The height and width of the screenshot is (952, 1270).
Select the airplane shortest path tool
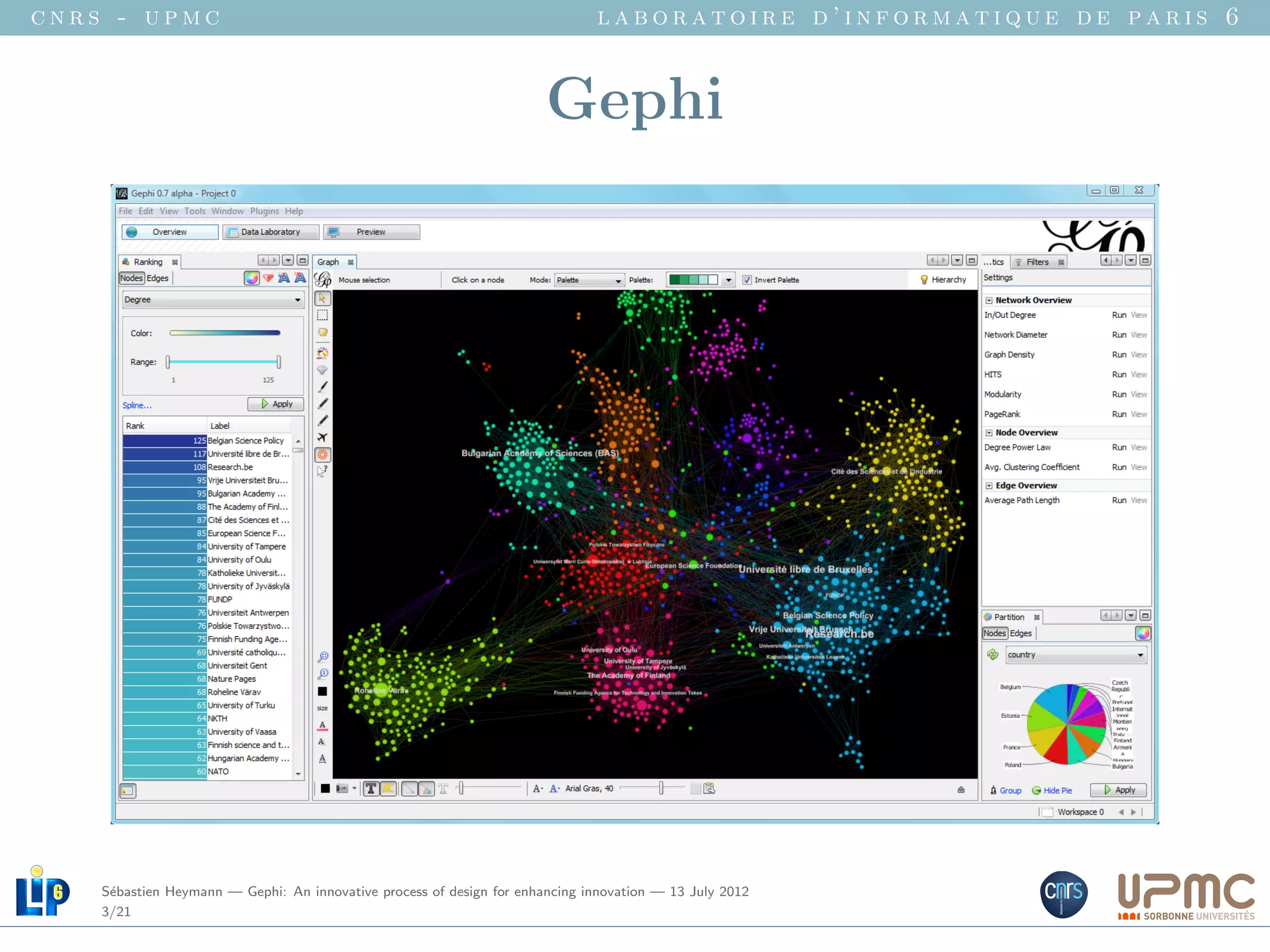pos(322,438)
